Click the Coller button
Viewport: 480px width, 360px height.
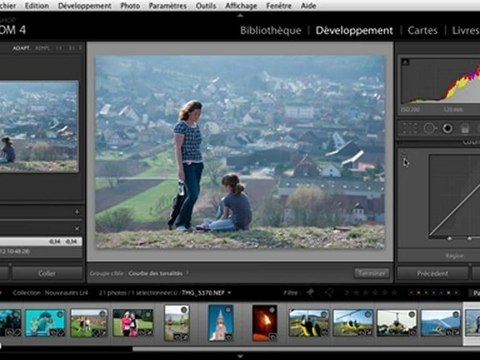tap(47, 273)
